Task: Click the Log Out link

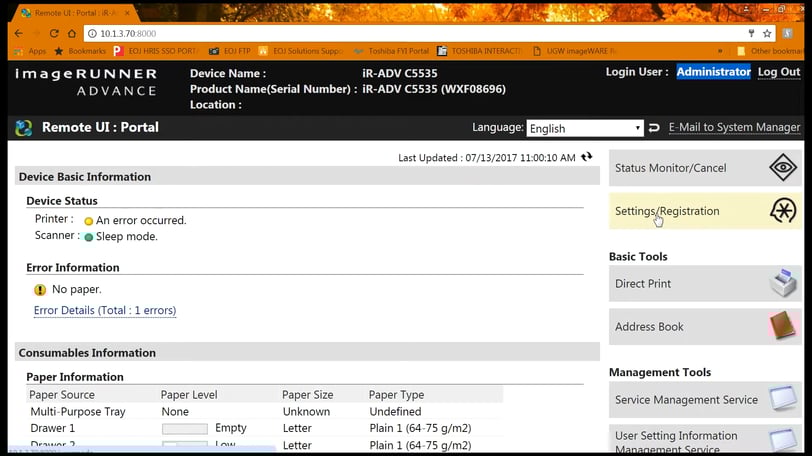Action: [779, 72]
